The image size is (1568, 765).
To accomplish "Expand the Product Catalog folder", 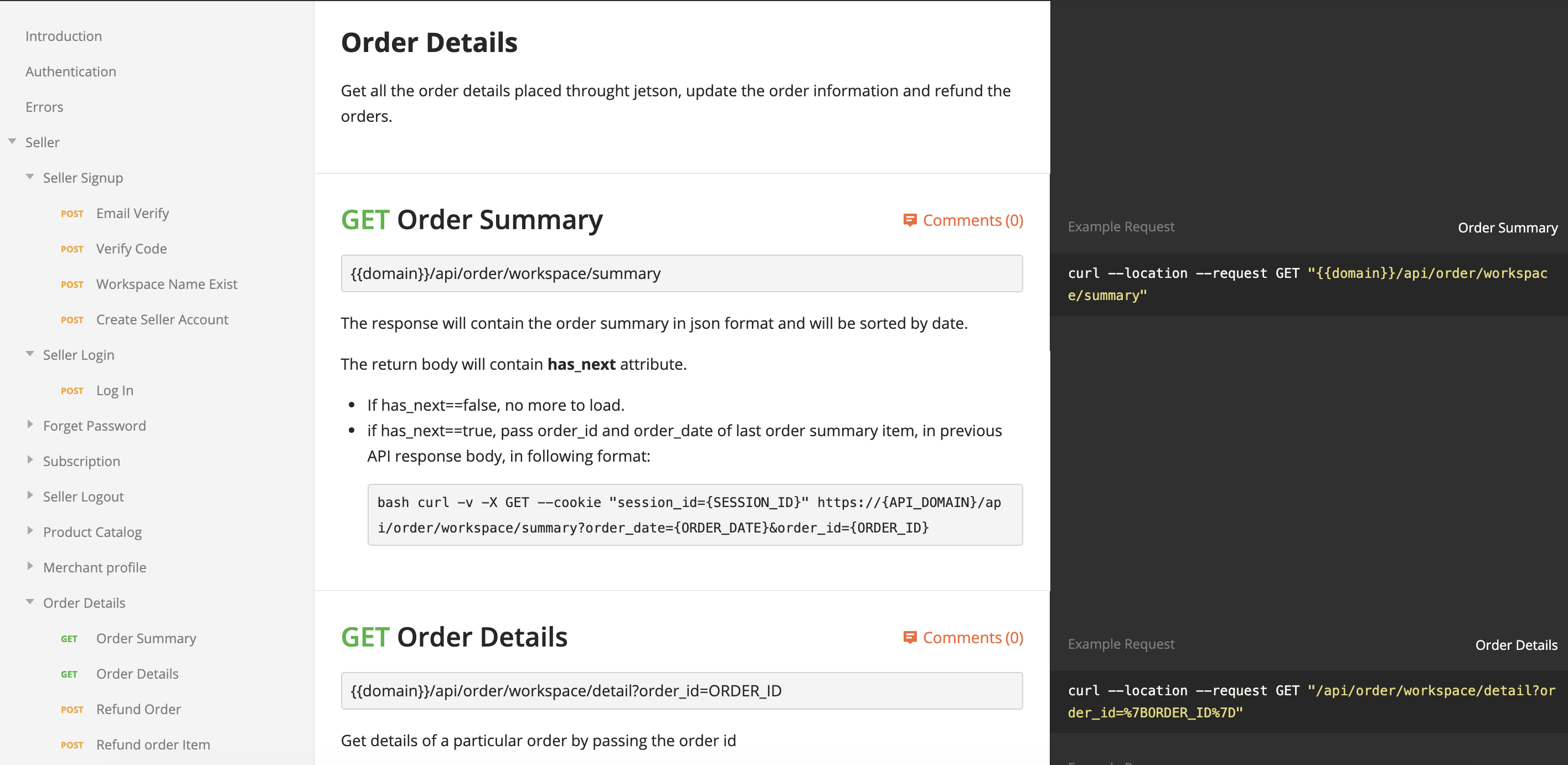I will 30,531.
